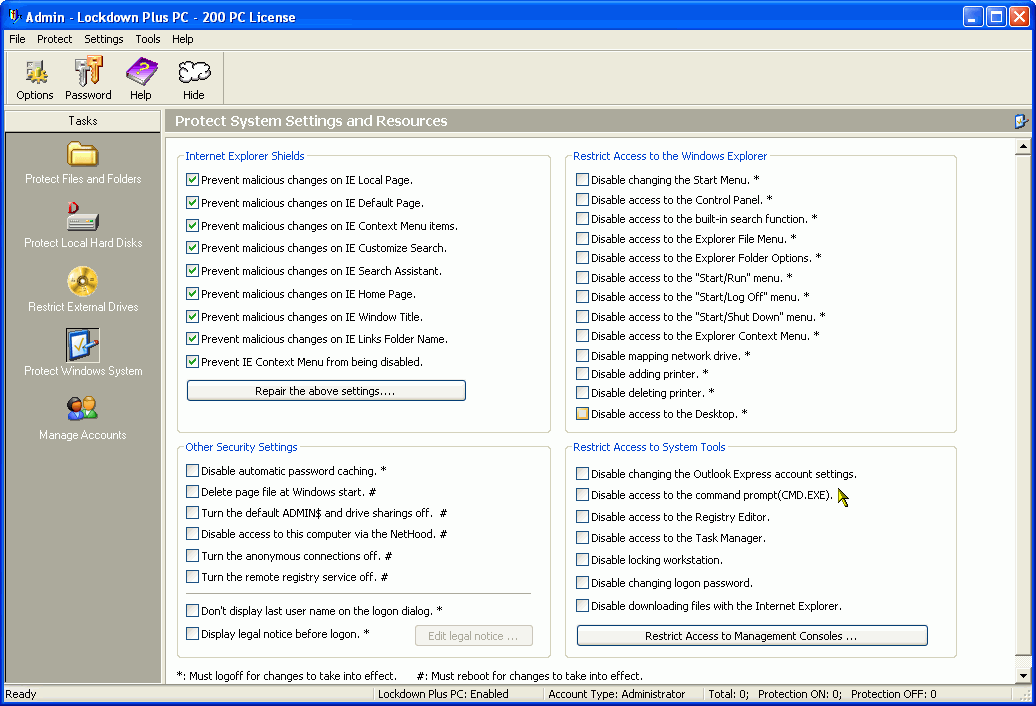Toggle IE Home Page protection checkbox

[x=192, y=294]
